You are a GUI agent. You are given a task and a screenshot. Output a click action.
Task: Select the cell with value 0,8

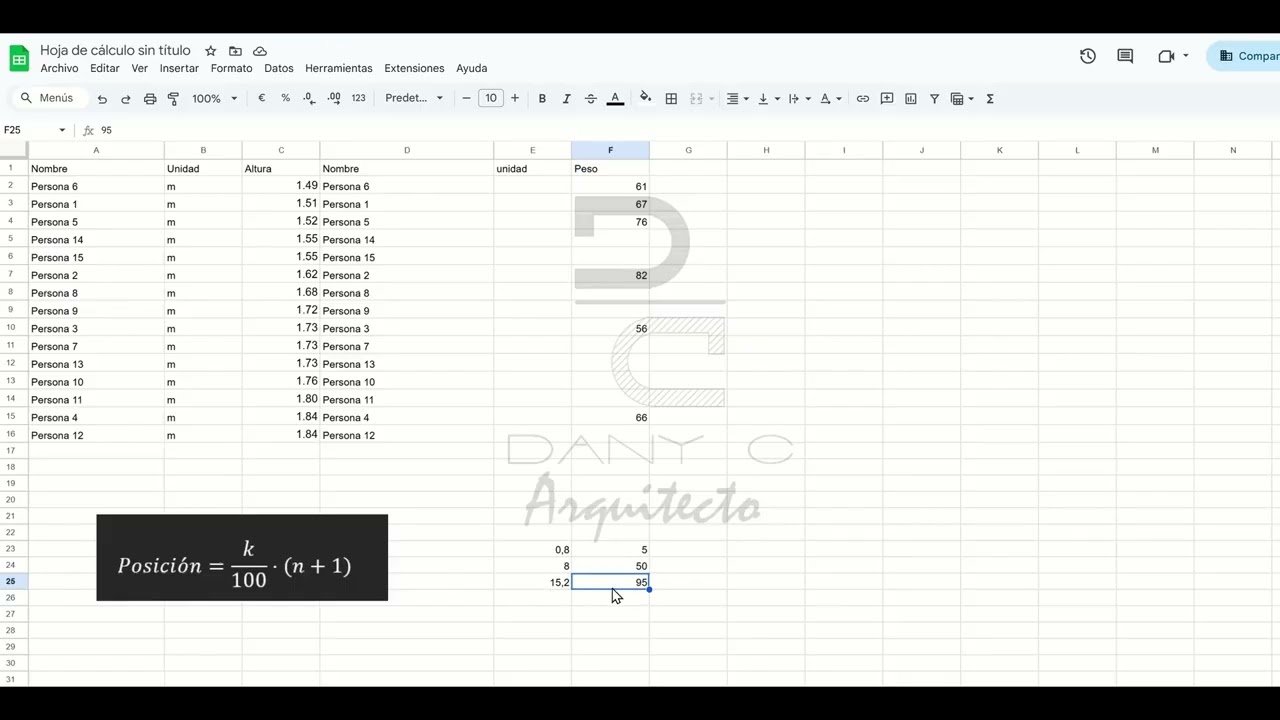tap(532, 550)
